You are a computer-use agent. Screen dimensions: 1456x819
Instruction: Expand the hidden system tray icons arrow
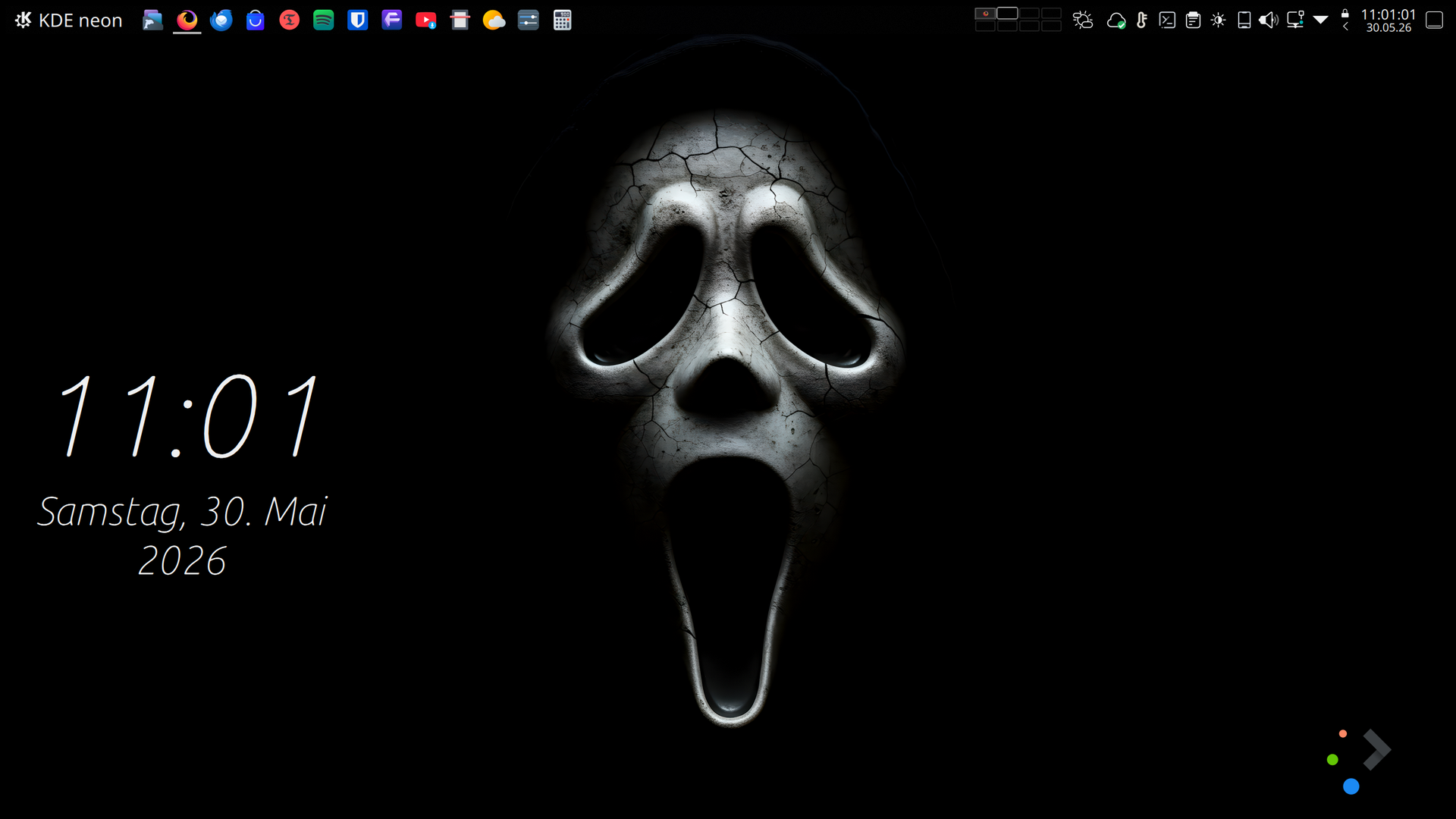pos(1320,20)
